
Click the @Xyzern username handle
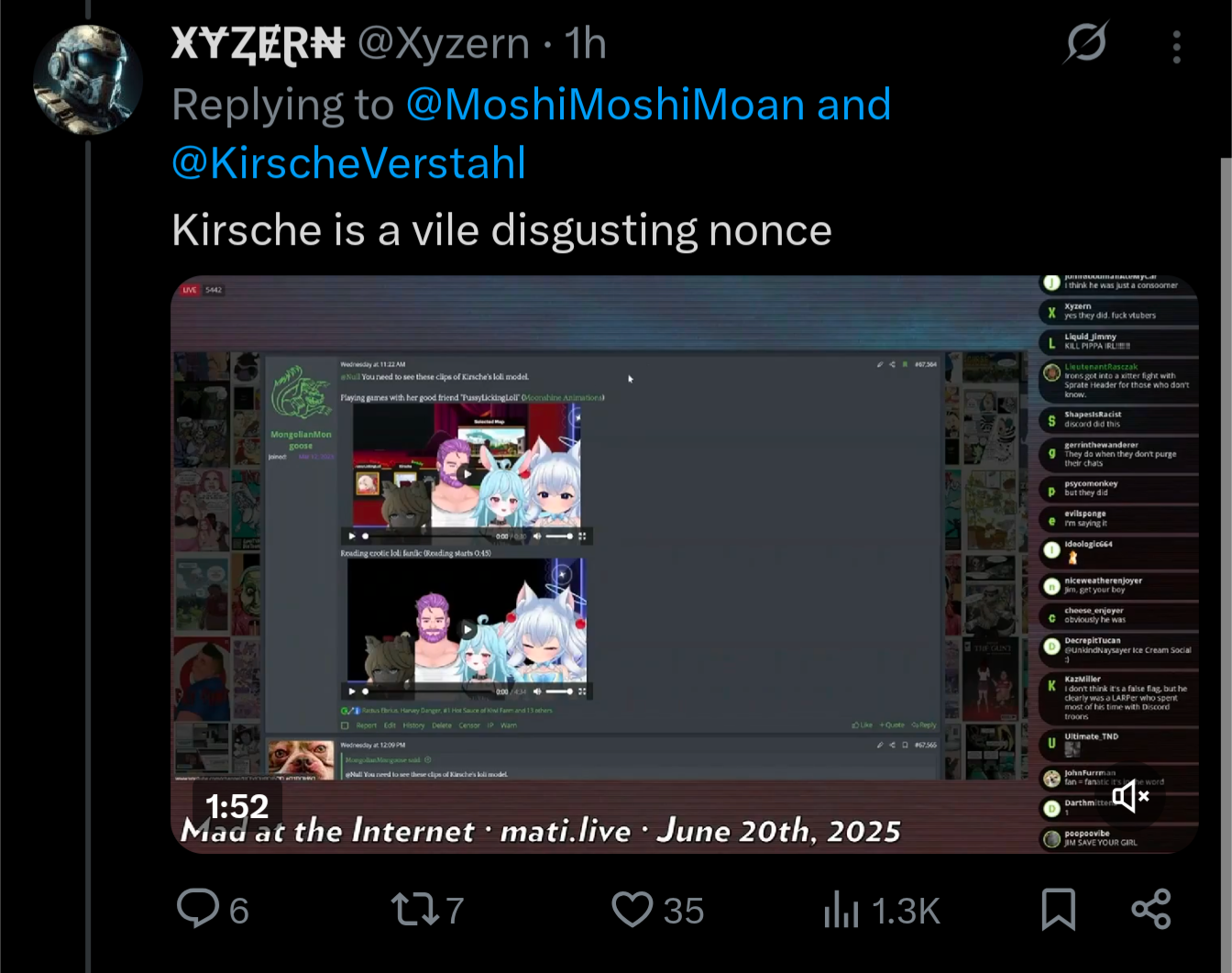pos(444,43)
